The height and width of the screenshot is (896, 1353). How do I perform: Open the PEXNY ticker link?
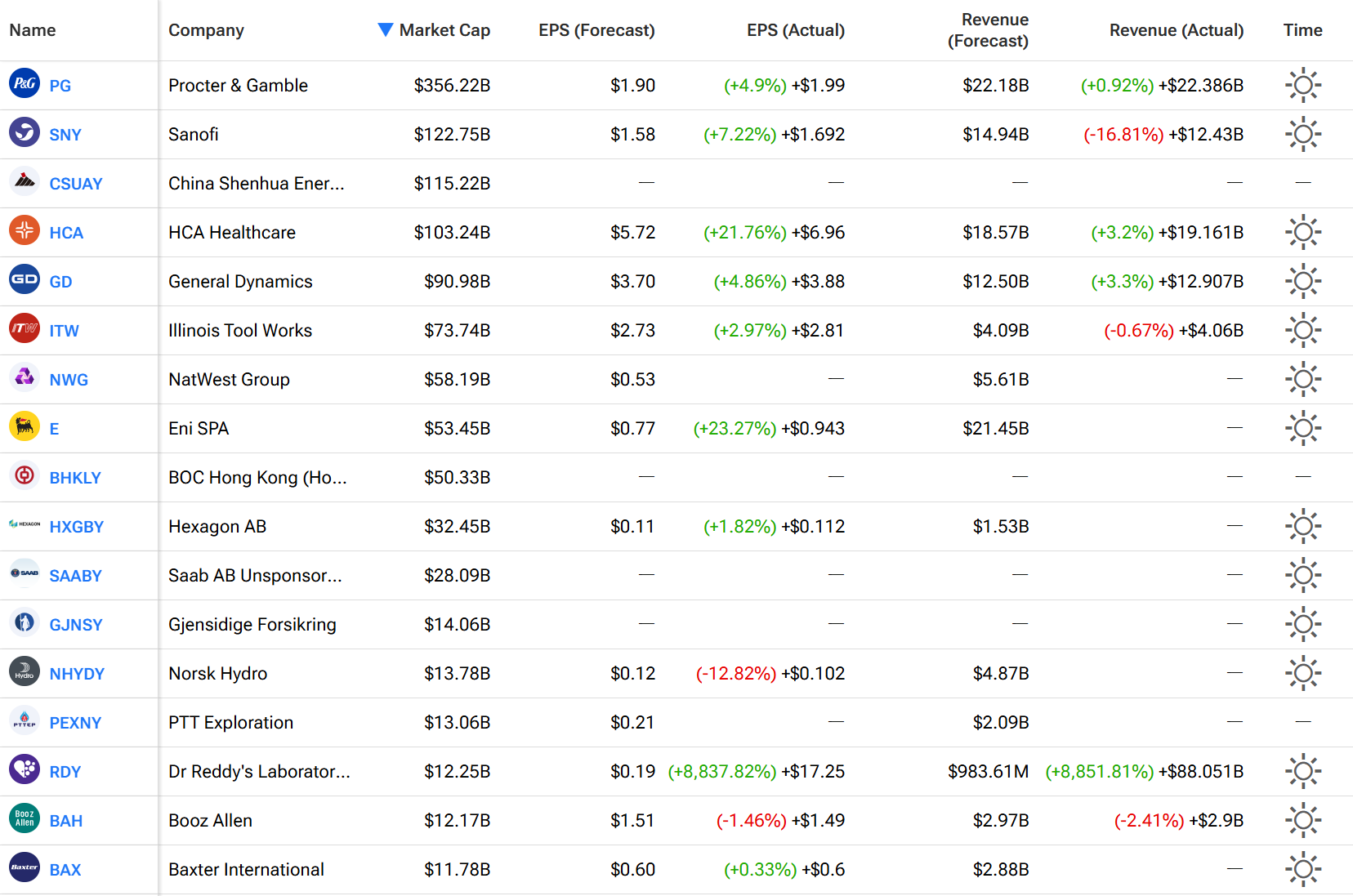coord(75,723)
